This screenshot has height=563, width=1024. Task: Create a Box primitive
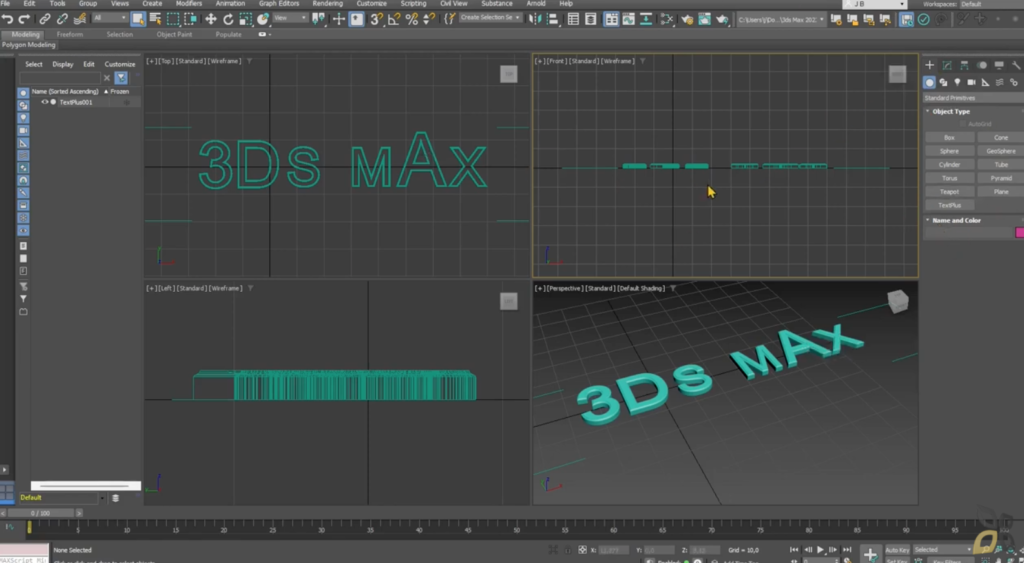coord(950,138)
